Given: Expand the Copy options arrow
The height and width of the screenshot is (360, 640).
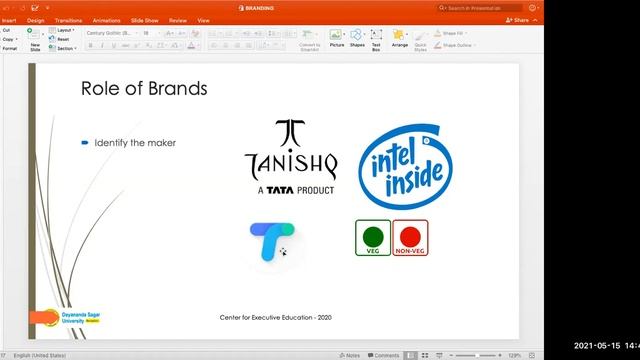Looking at the screenshot, I should tap(17, 40).
